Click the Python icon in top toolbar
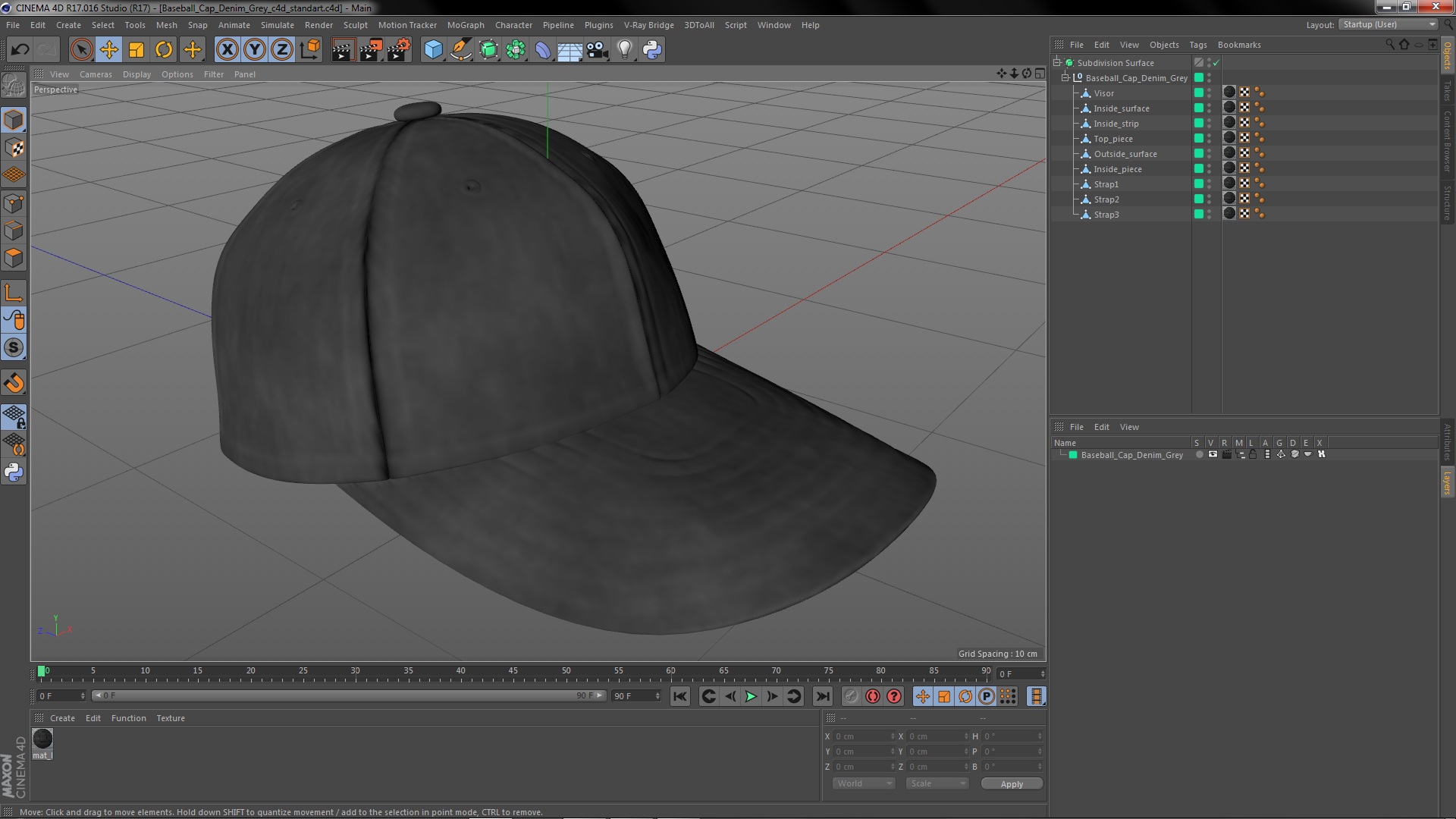This screenshot has width=1456, height=819. pos(652,50)
